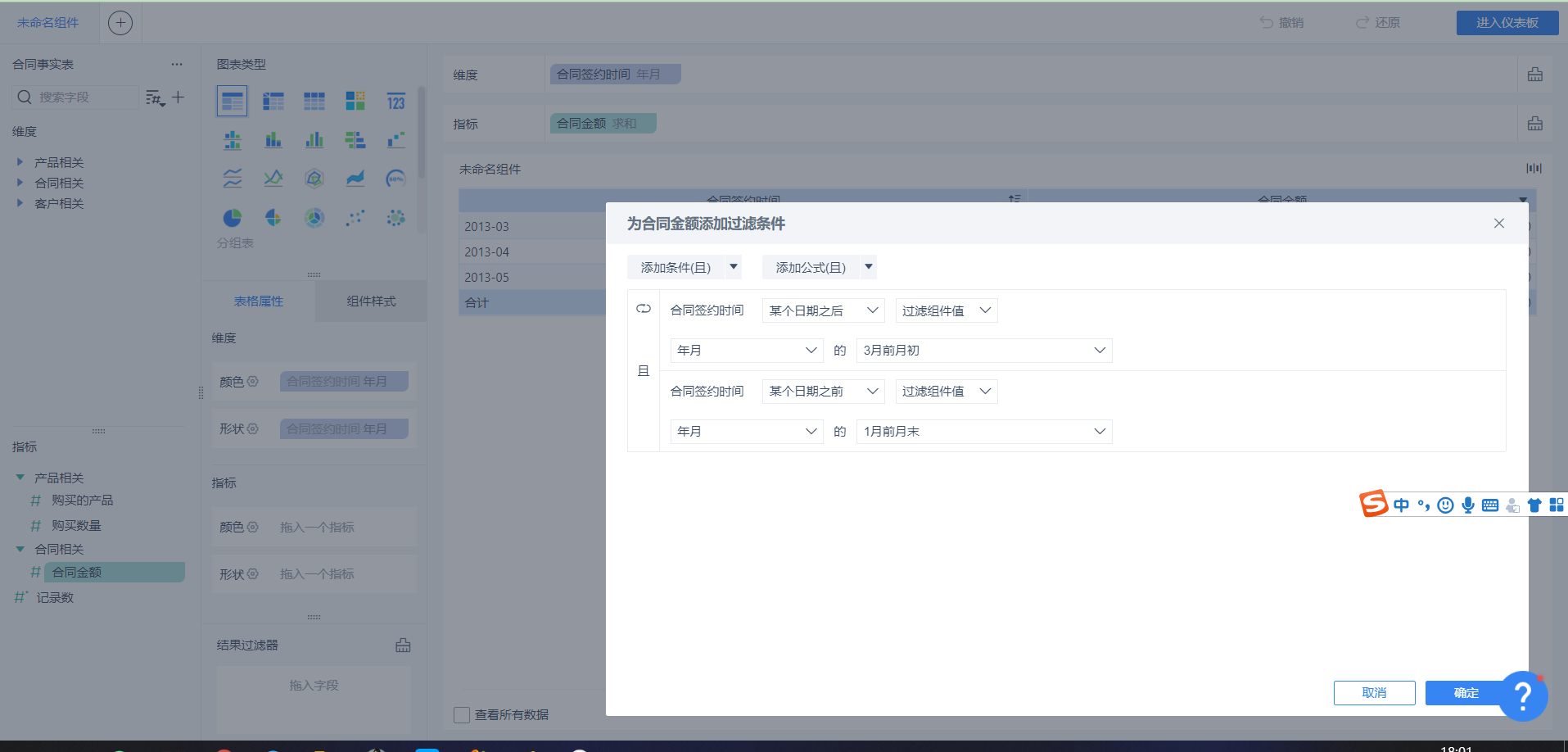Viewport: 1568px width, 752px height.
Task: Open the 某个日期之后 condition dropdown
Action: click(823, 310)
